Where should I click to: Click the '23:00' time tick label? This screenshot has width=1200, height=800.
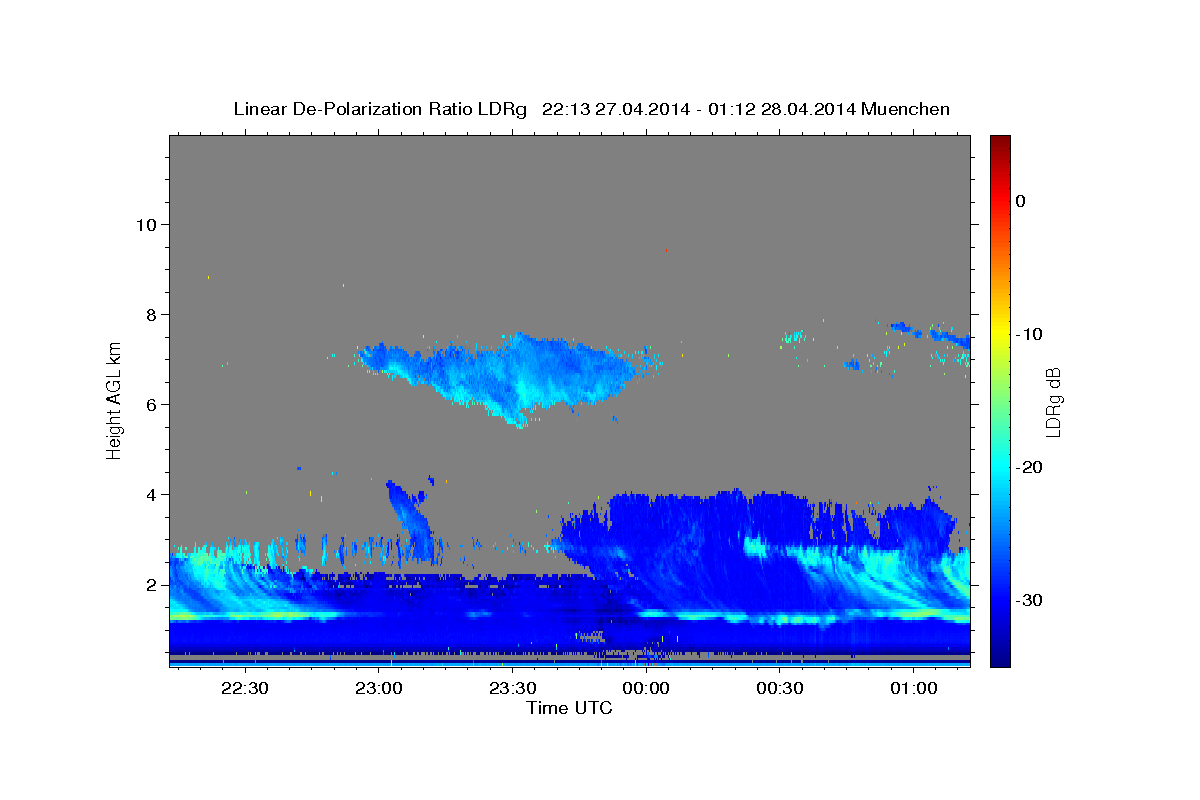(378, 688)
